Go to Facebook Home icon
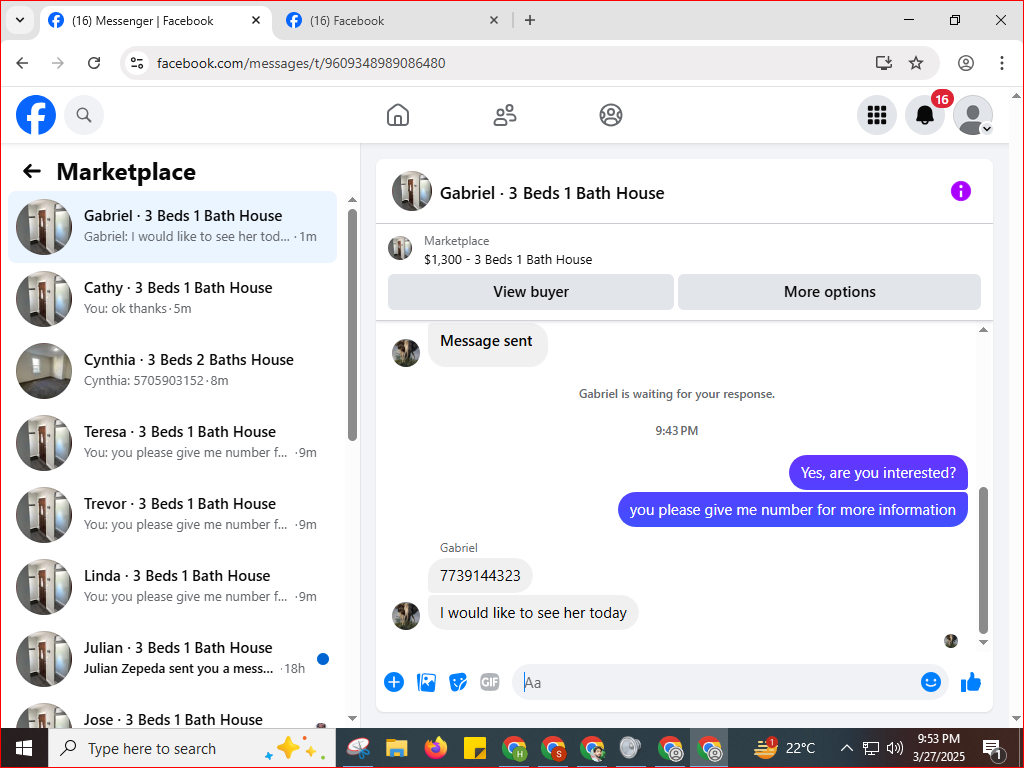 point(398,115)
